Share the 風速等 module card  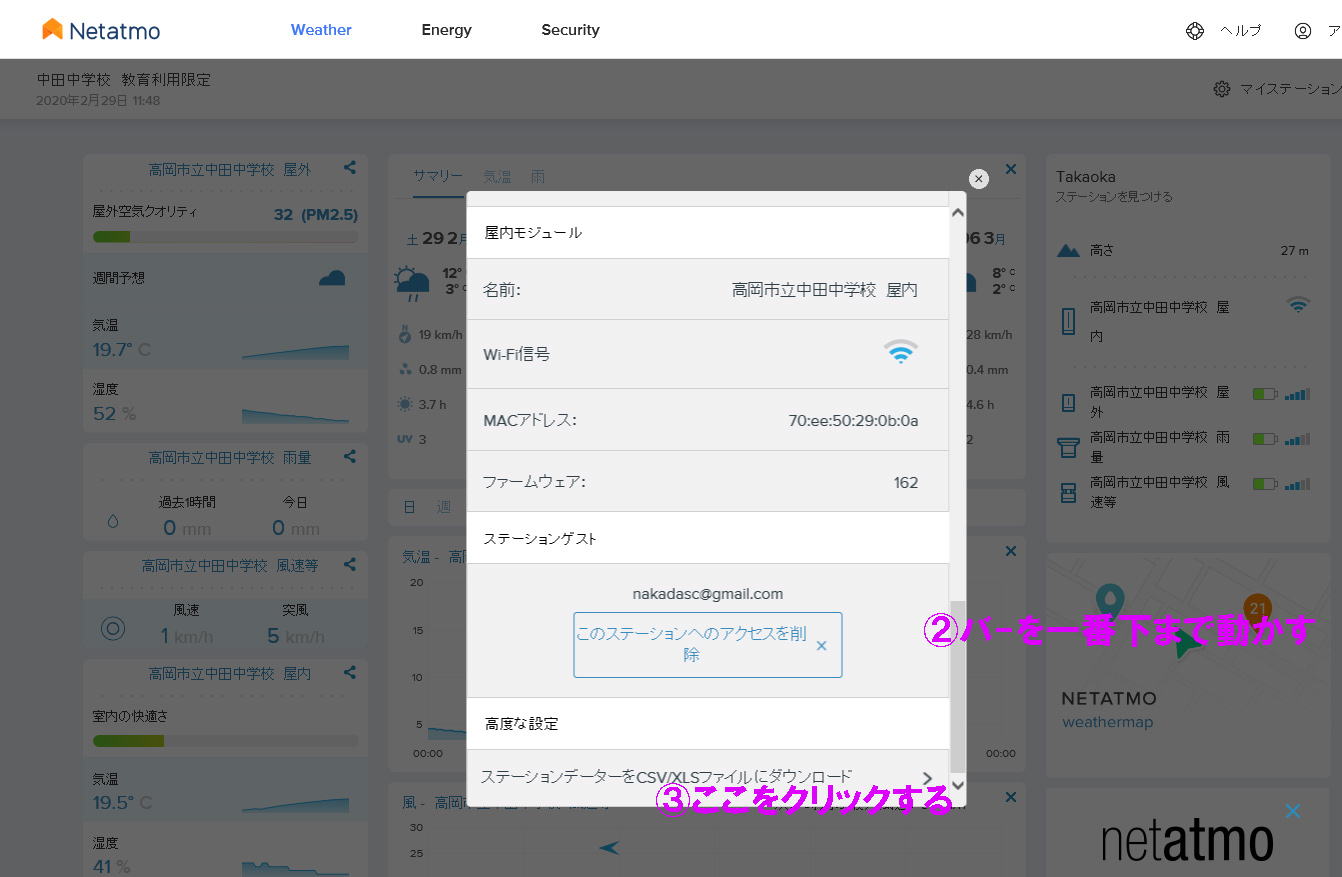(350, 564)
